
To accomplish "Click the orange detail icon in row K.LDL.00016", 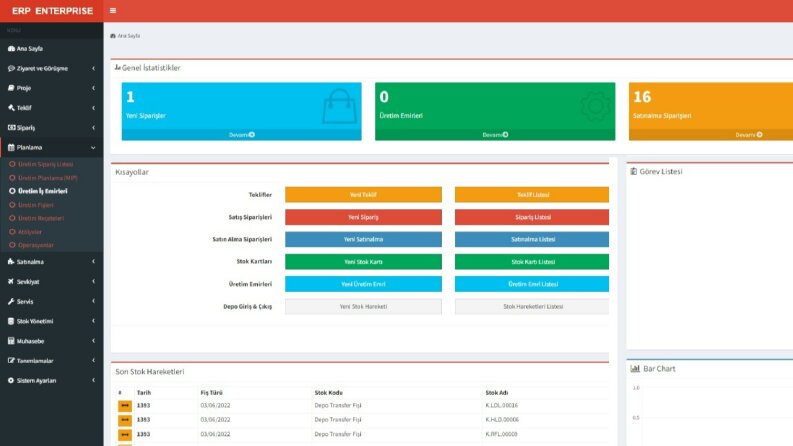I will pyautogui.click(x=125, y=406).
